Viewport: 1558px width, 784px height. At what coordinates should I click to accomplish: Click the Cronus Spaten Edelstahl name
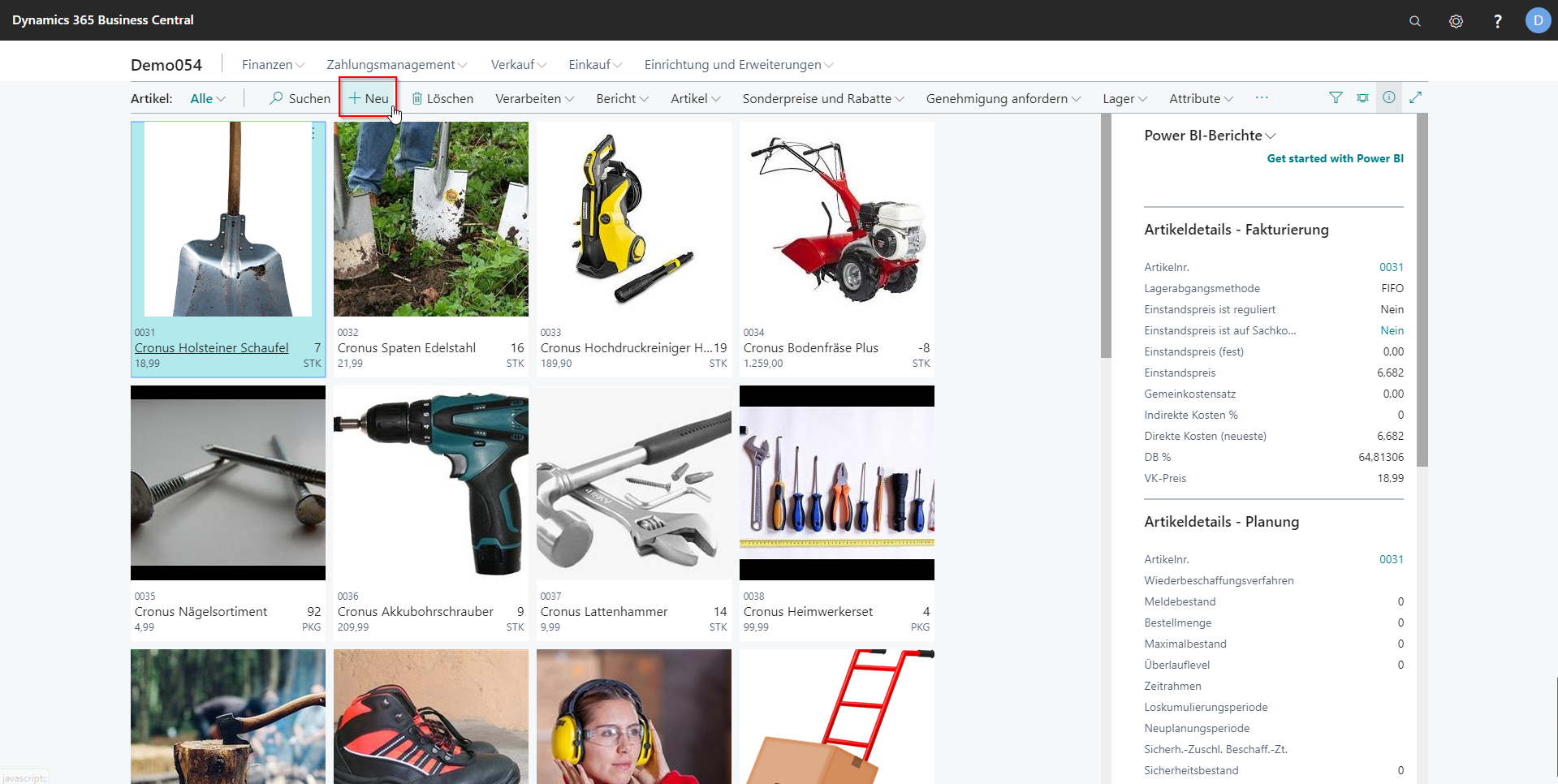click(x=407, y=347)
